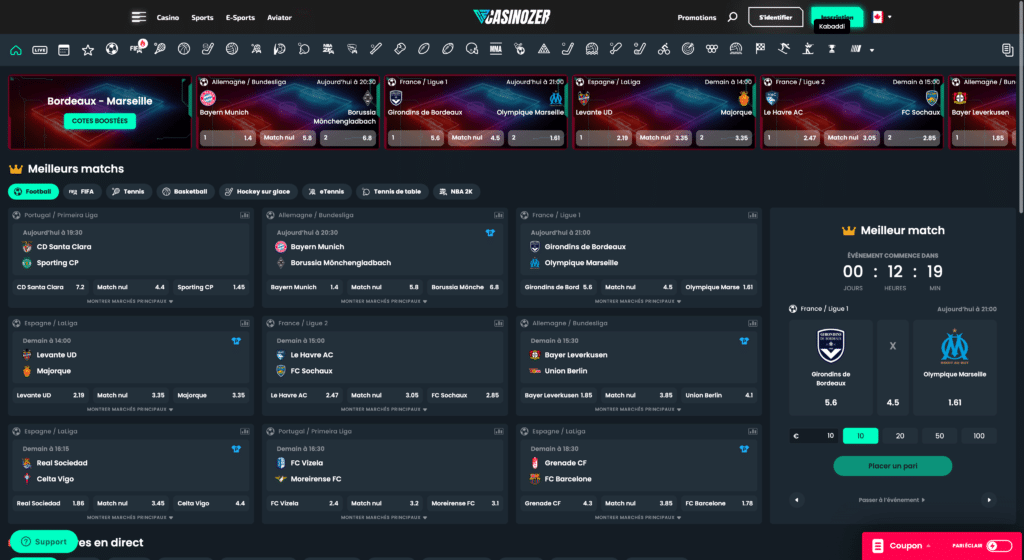
Task: Open statistics icon on CD Santa Clara card
Action: [x=244, y=215]
